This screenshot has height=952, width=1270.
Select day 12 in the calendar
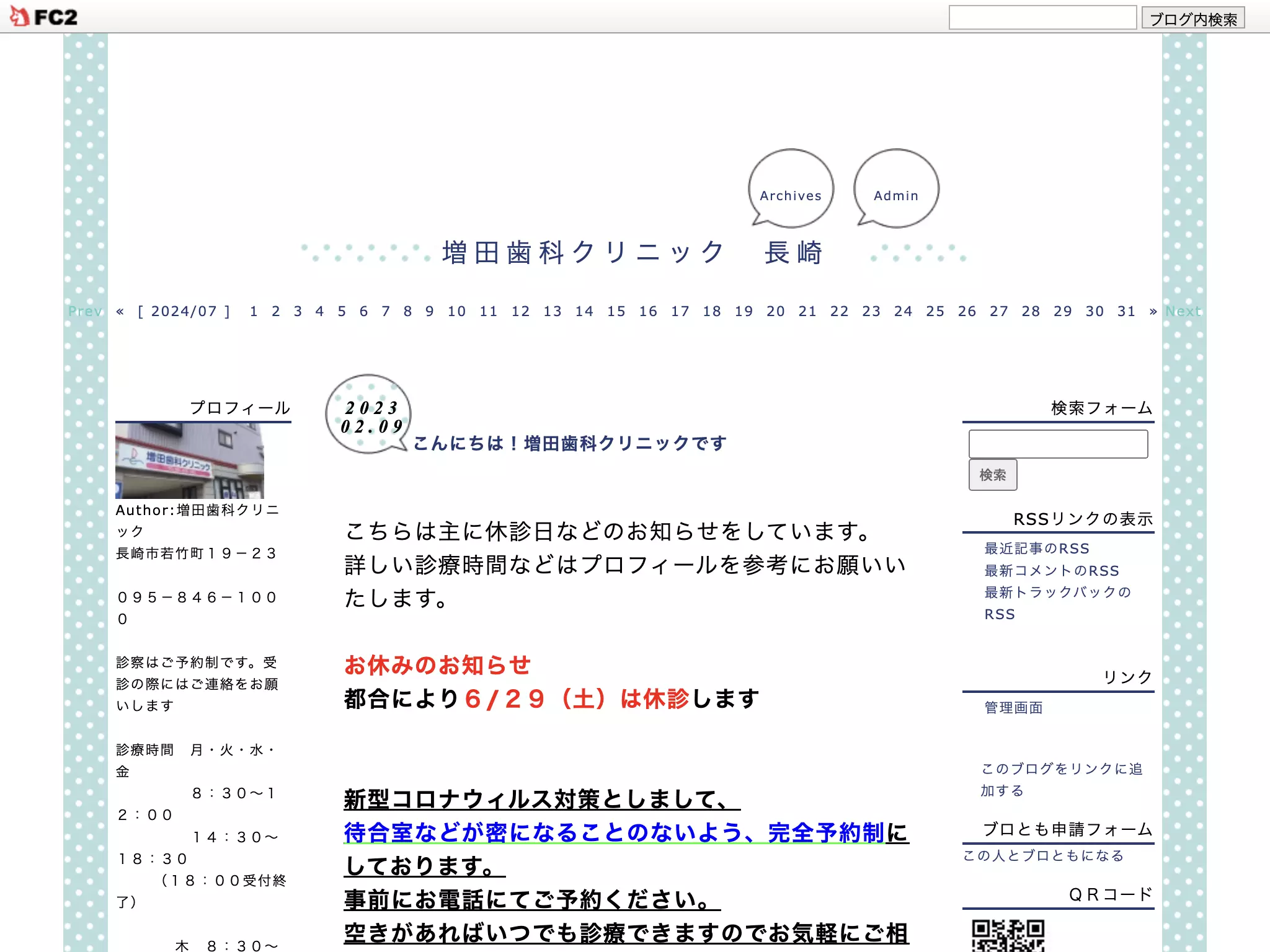click(x=521, y=311)
